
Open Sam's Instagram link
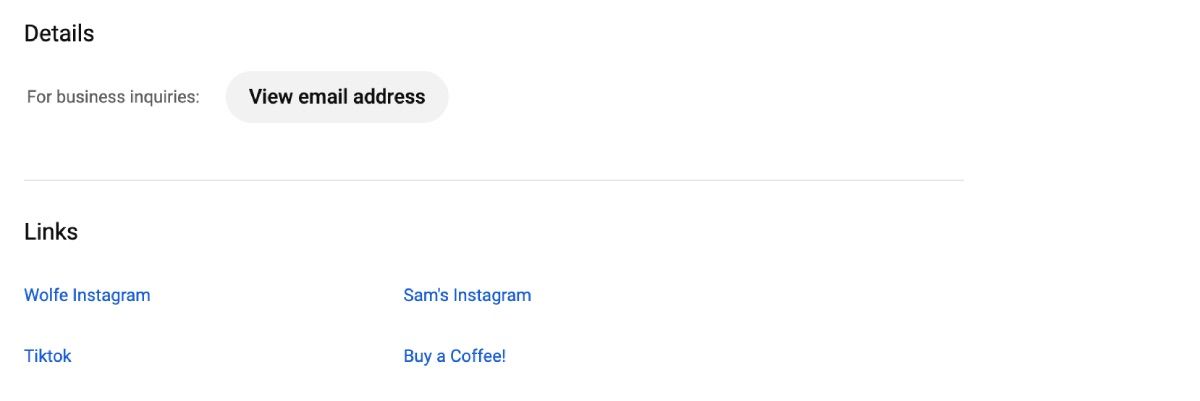coord(467,295)
